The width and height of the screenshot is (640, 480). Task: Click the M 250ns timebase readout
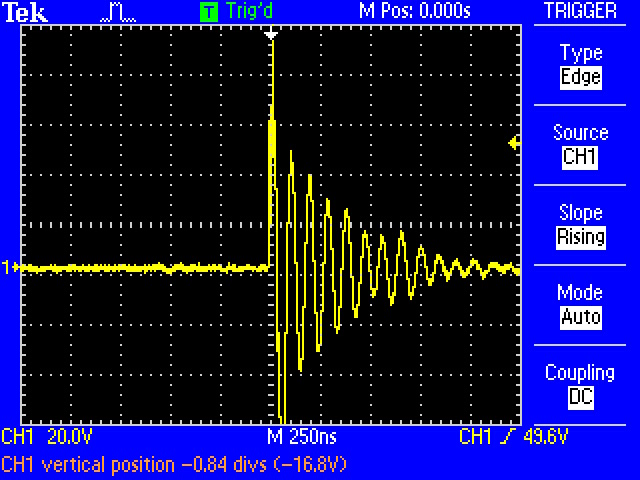pos(302,437)
